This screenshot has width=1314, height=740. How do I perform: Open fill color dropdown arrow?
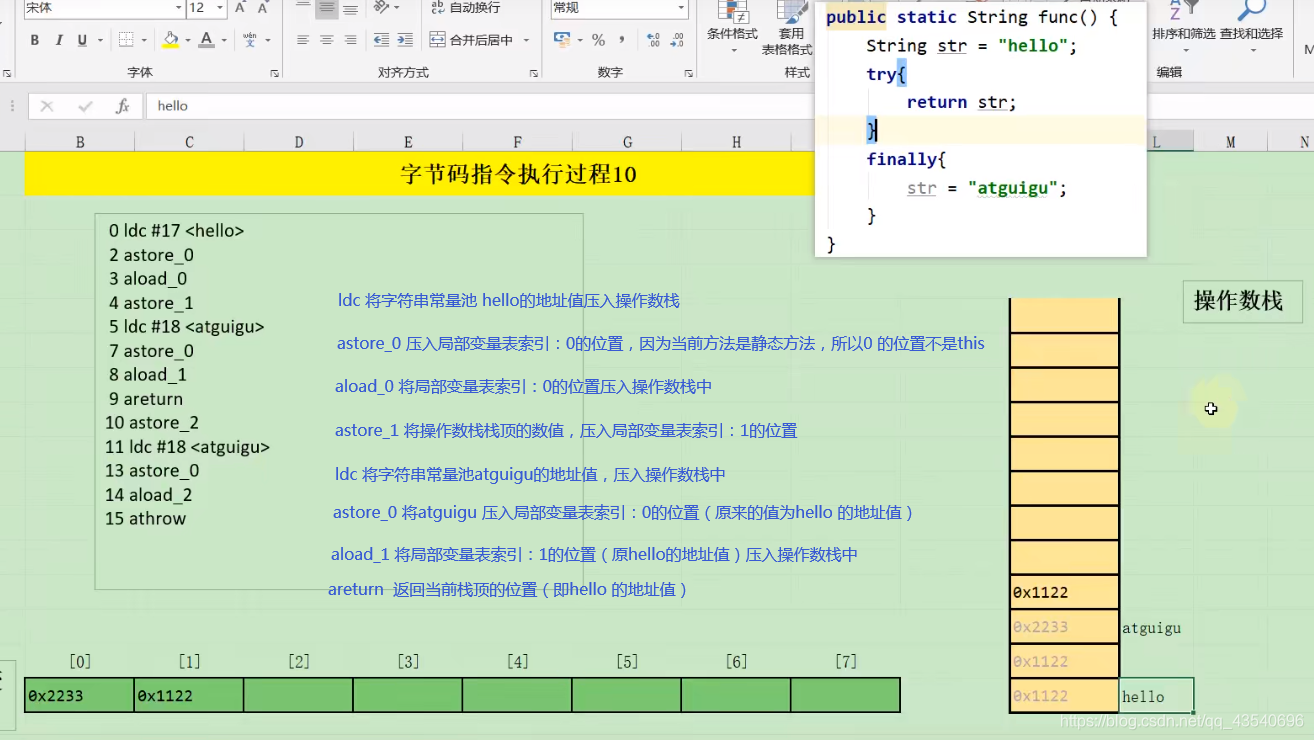[188, 40]
